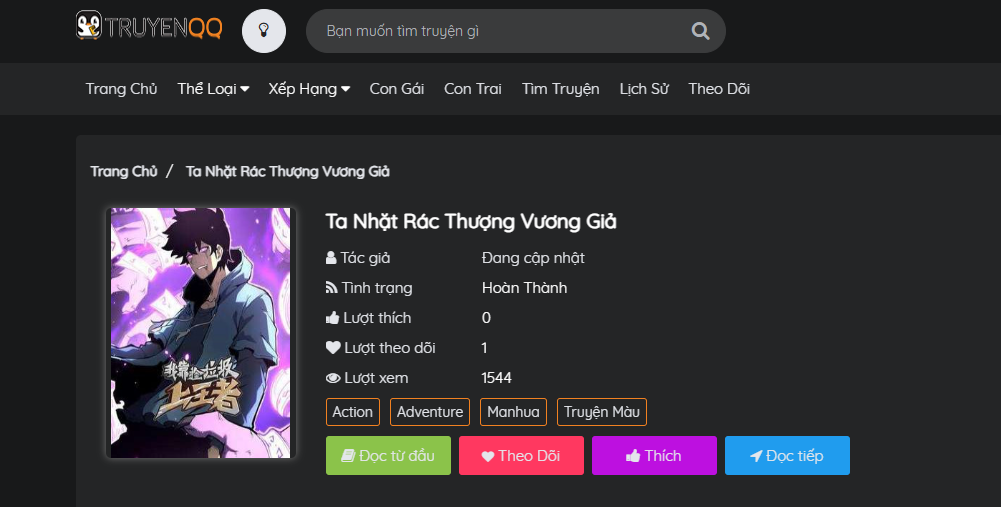Image resolution: width=1001 pixels, height=507 pixels.
Task: Open the Lịch Sử history page
Action: [x=644, y=89]
